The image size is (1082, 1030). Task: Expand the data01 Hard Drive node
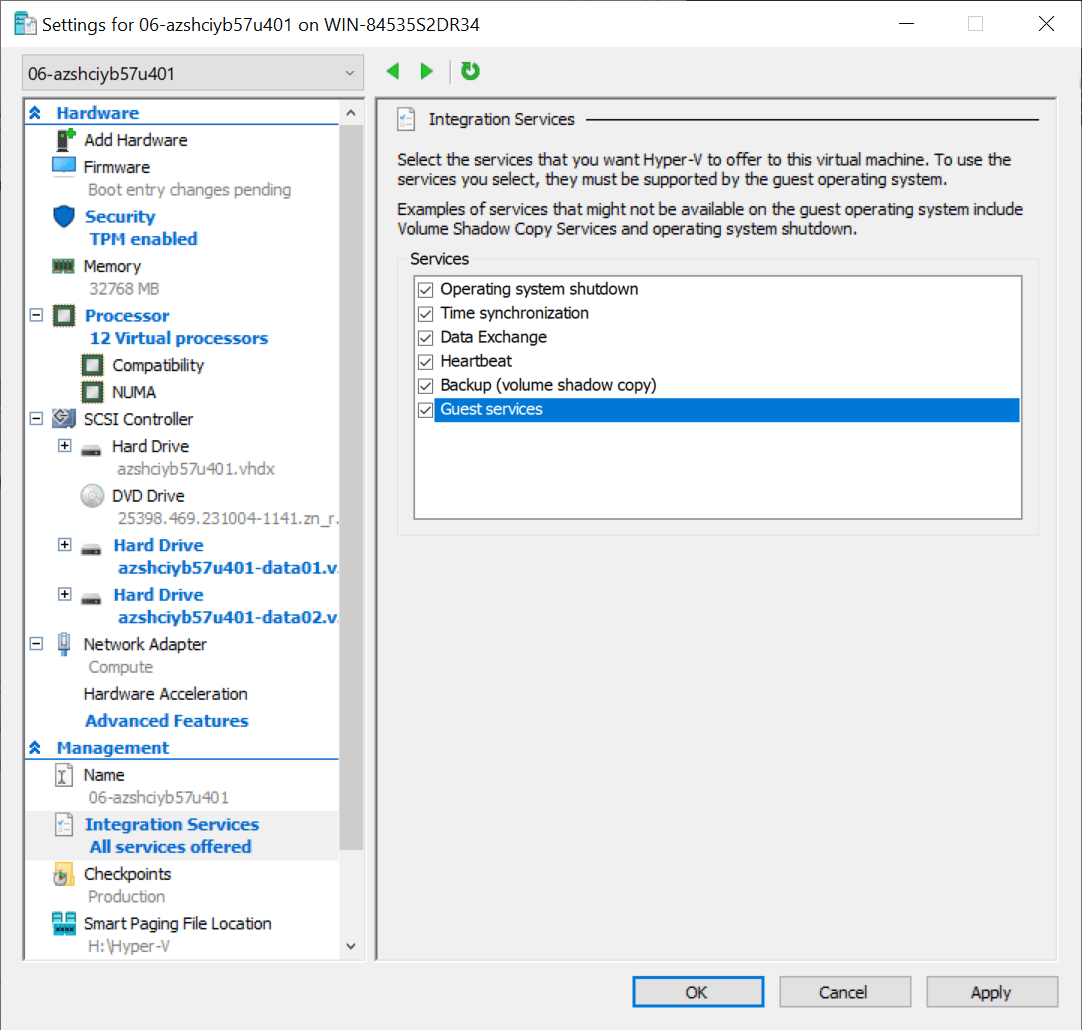[65, 545]
